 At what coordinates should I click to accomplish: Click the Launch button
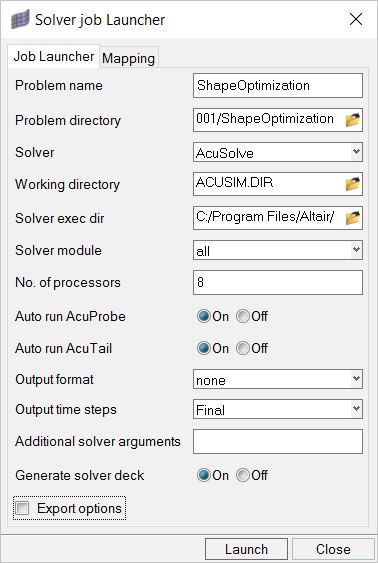(246, 549)
